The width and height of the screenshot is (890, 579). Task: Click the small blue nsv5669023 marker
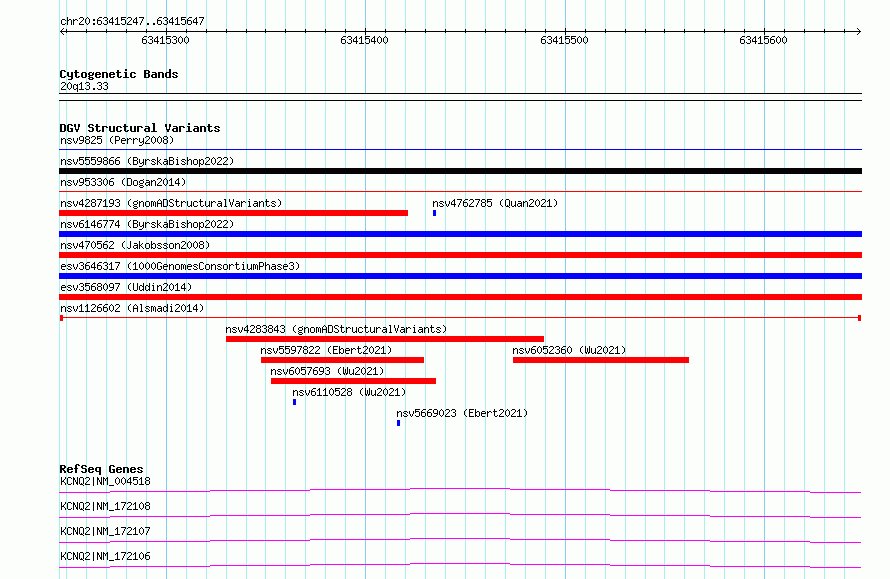point(398,423)
